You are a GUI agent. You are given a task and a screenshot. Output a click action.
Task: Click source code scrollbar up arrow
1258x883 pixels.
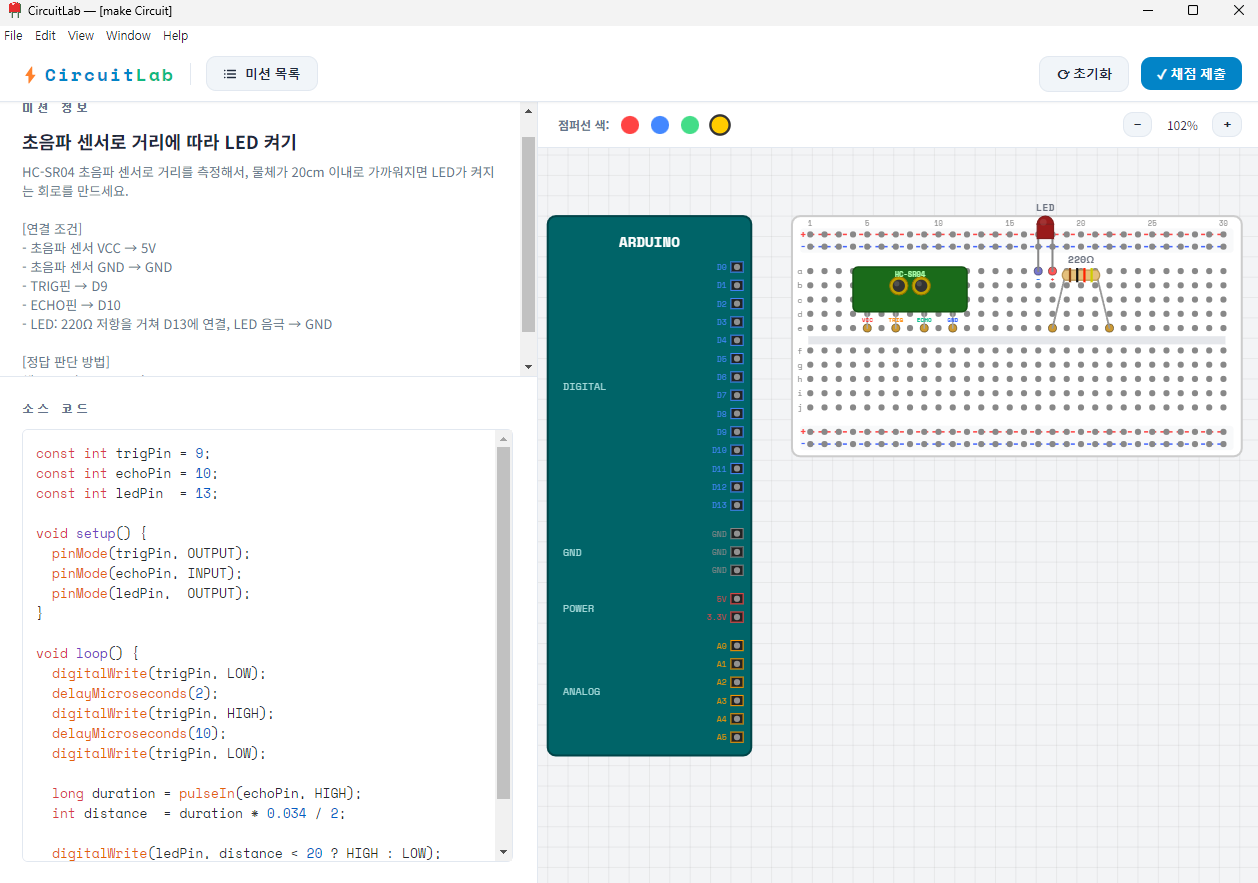503,438
